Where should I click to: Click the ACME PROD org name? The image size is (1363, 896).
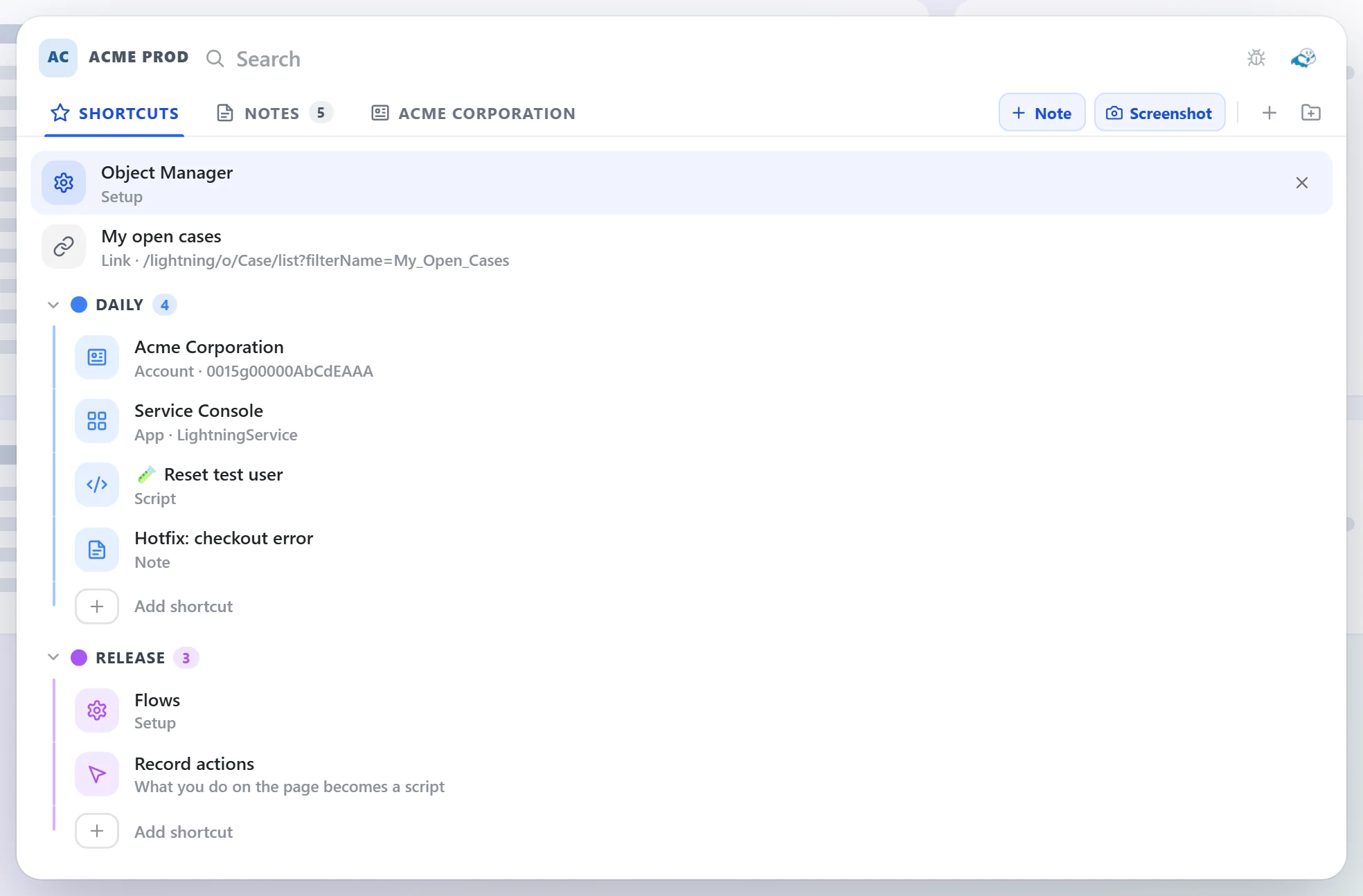139,57
